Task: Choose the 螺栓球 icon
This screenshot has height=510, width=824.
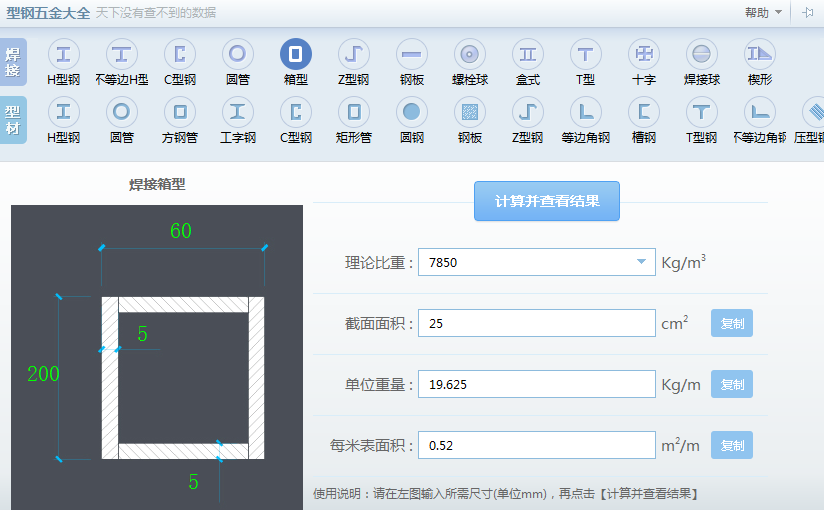Action: 470,54
